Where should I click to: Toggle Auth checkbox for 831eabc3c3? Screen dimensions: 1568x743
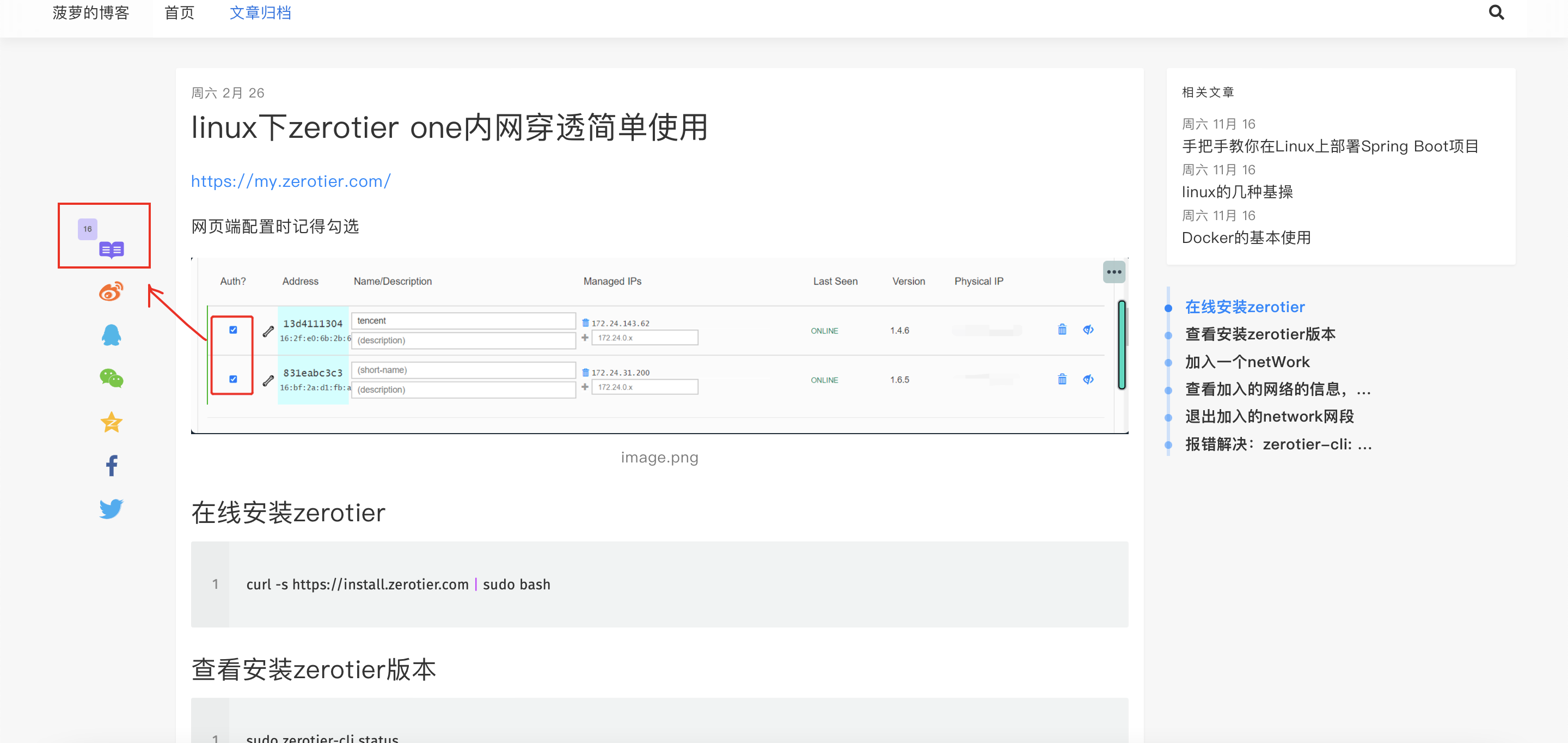(233, 379)
